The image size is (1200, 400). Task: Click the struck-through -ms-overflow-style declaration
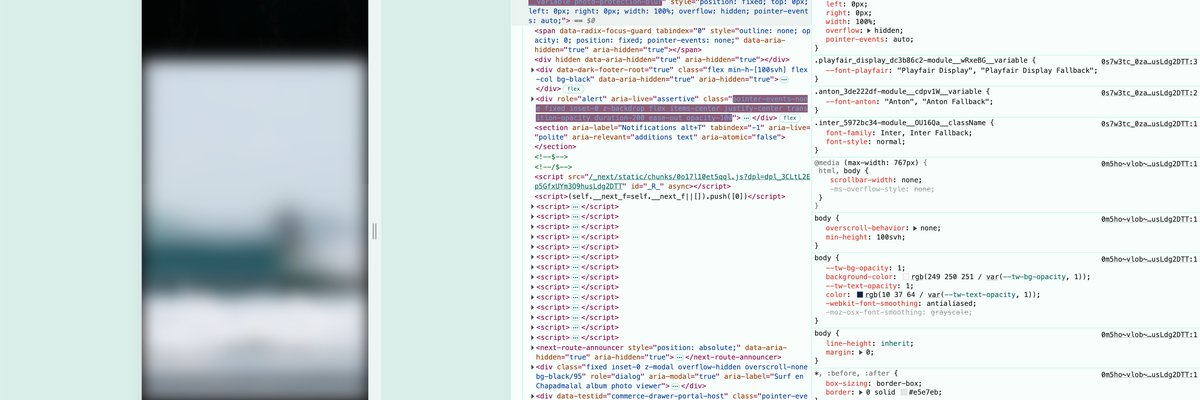point(884,188)
